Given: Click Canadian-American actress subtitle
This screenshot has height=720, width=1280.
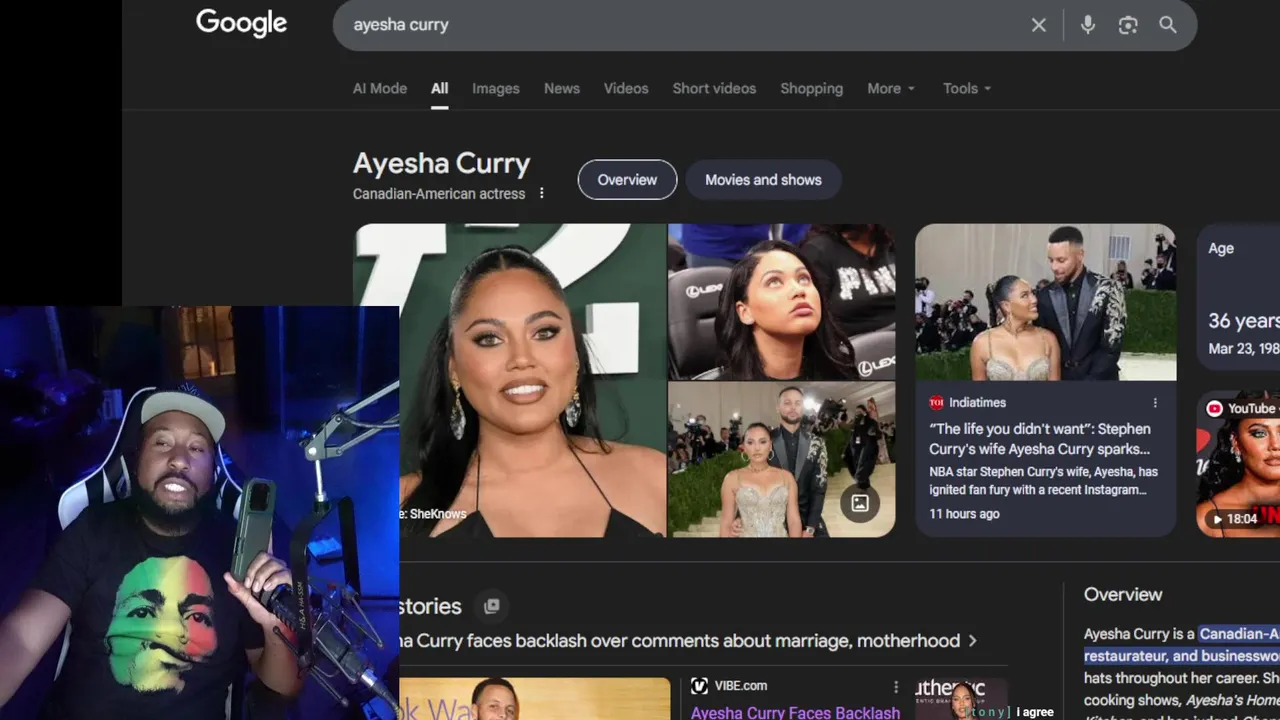Looking at the screenshot, I should point(439,193).
